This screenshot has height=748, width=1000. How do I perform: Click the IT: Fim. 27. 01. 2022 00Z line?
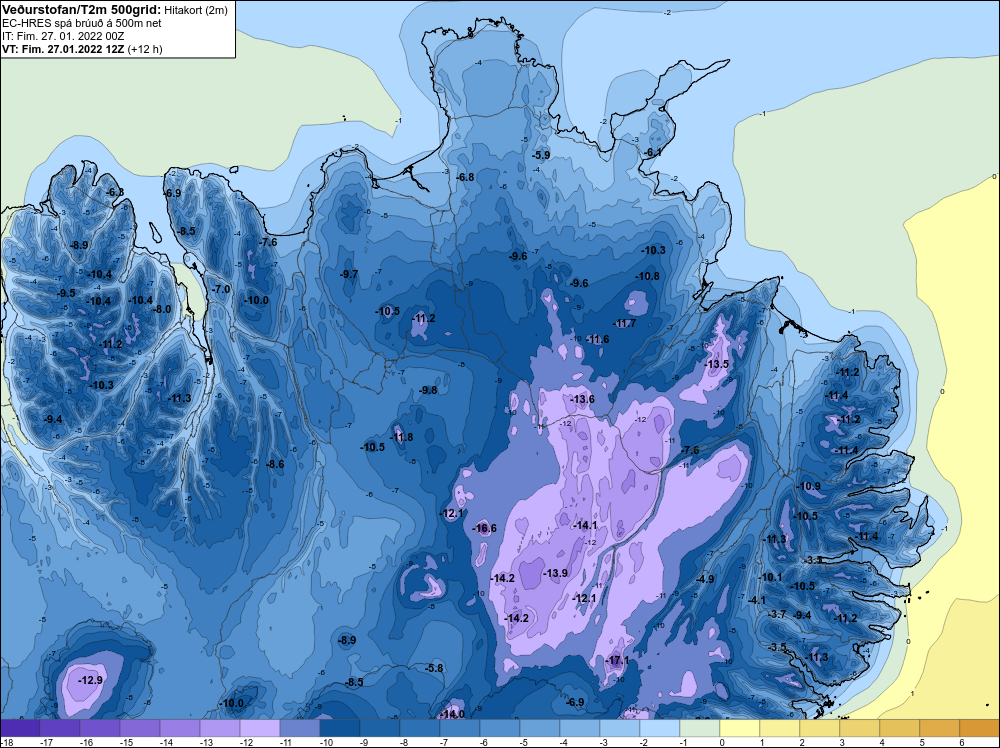click(x=63, y=36)
